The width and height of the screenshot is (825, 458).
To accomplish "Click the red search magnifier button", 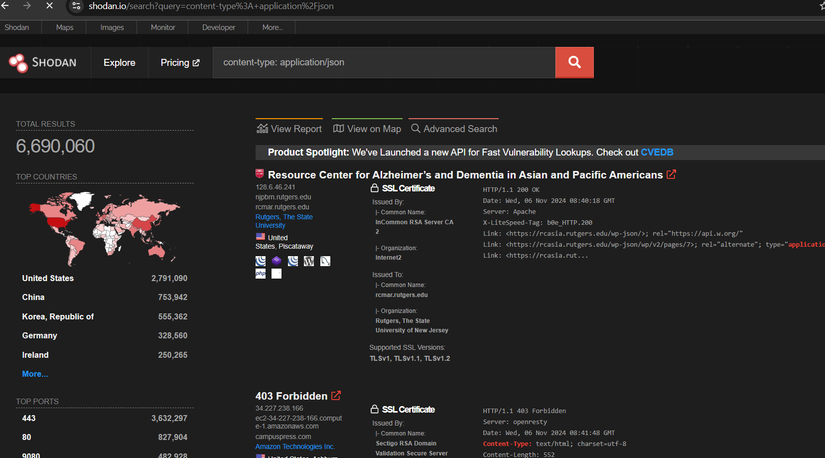I will click(x=574, y=63).
